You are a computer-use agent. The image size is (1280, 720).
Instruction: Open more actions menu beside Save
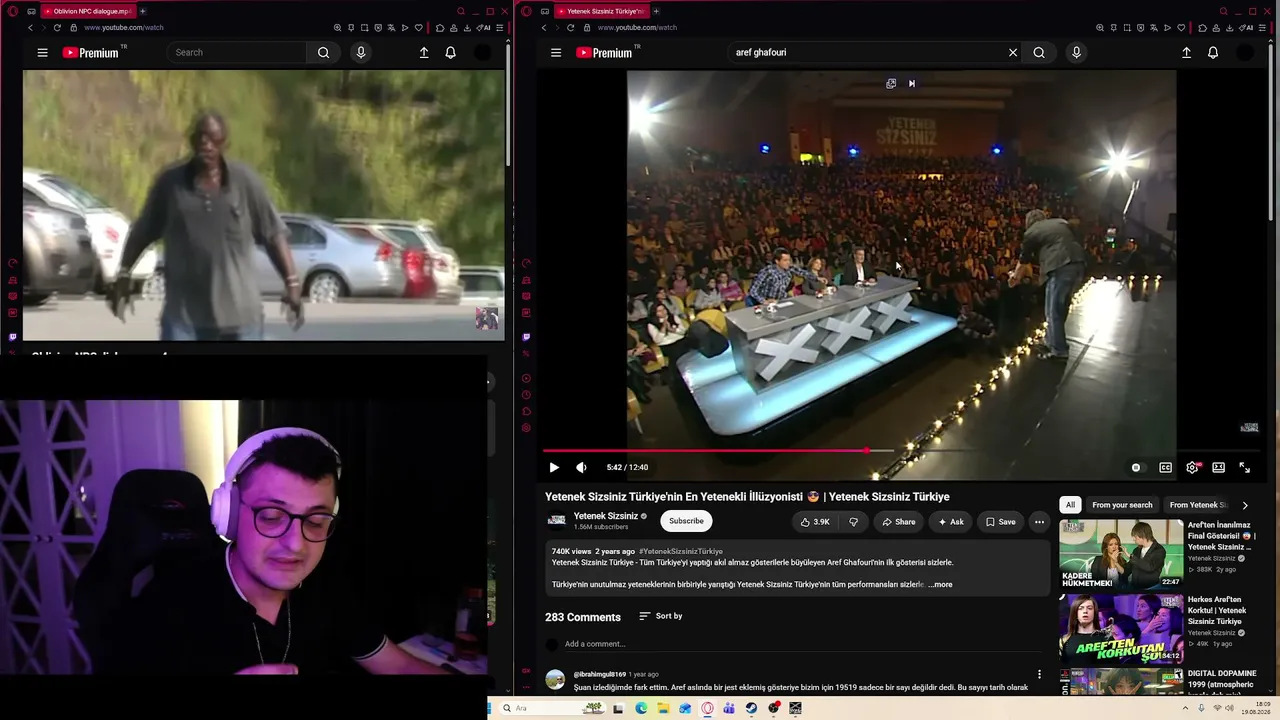(x=1039, y=522)
